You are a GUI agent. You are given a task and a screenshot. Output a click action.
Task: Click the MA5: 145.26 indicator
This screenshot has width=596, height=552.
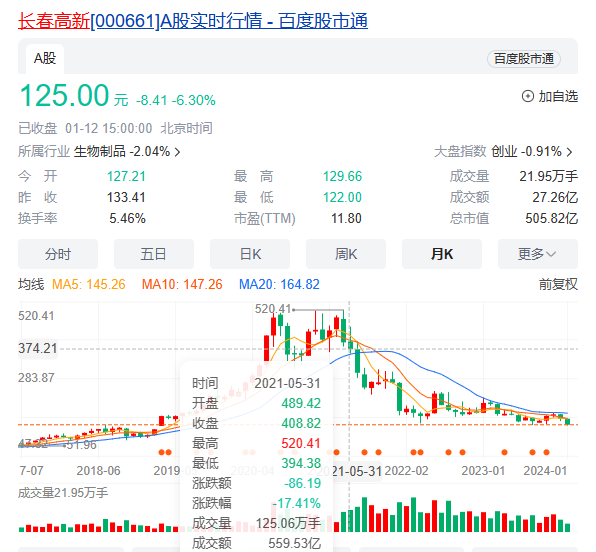click(89, 284)
